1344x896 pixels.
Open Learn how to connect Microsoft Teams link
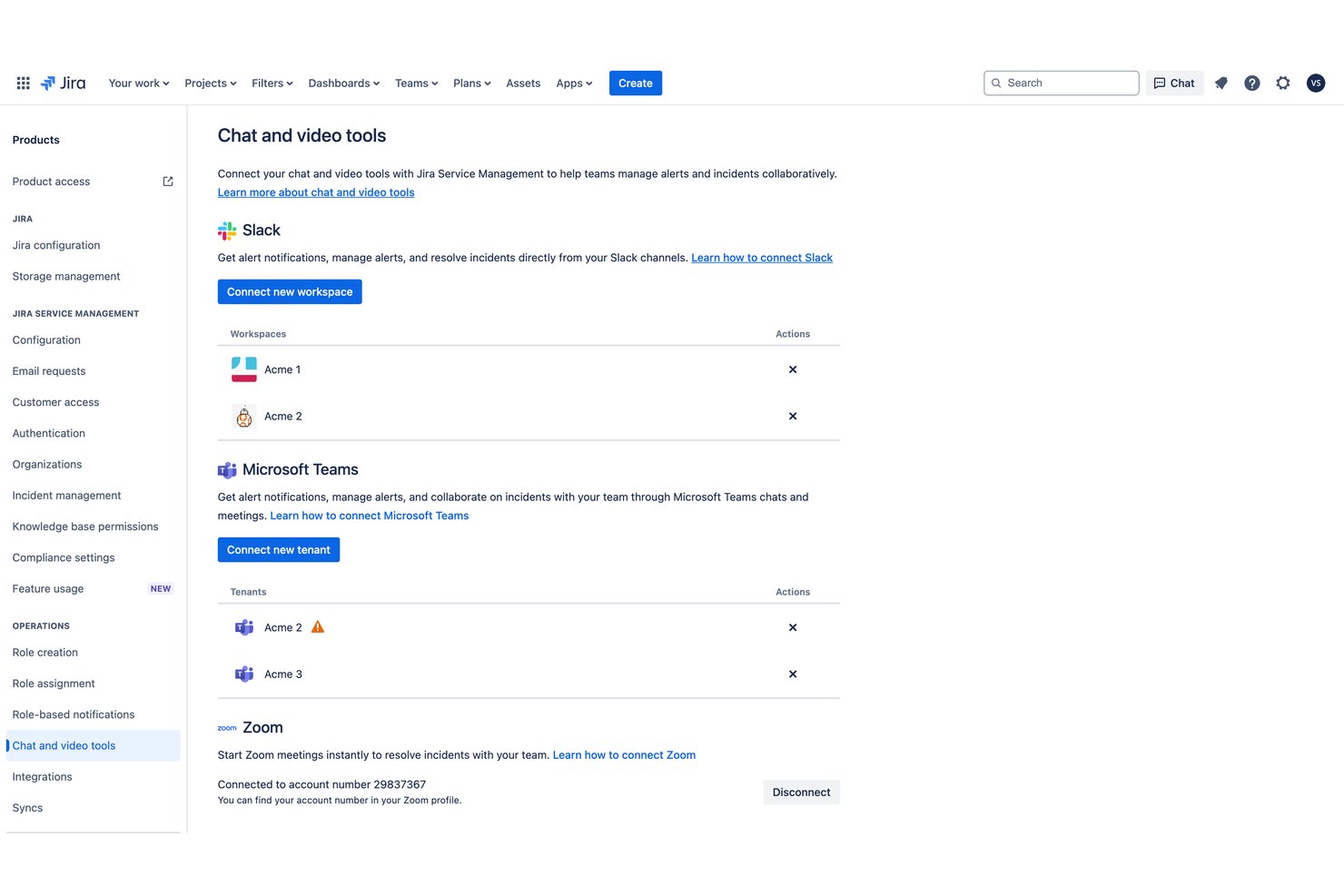pyautogui.click(x=370, y=516)
